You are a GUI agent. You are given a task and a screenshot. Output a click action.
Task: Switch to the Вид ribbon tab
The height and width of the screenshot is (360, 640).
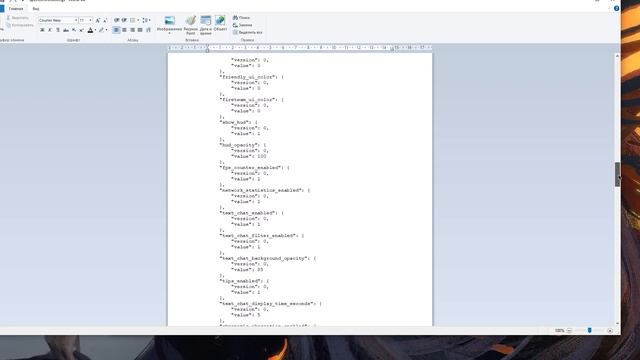[x=36, y=9]
